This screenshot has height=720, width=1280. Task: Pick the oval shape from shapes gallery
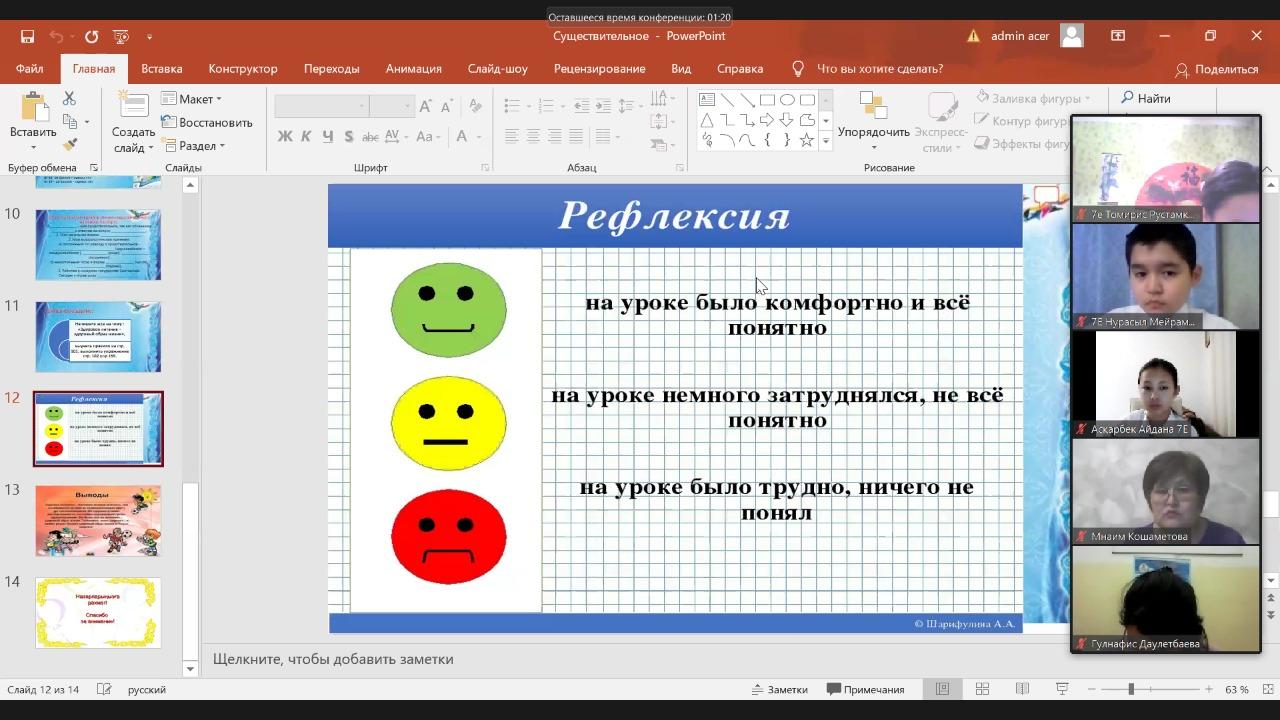[787, 100]
